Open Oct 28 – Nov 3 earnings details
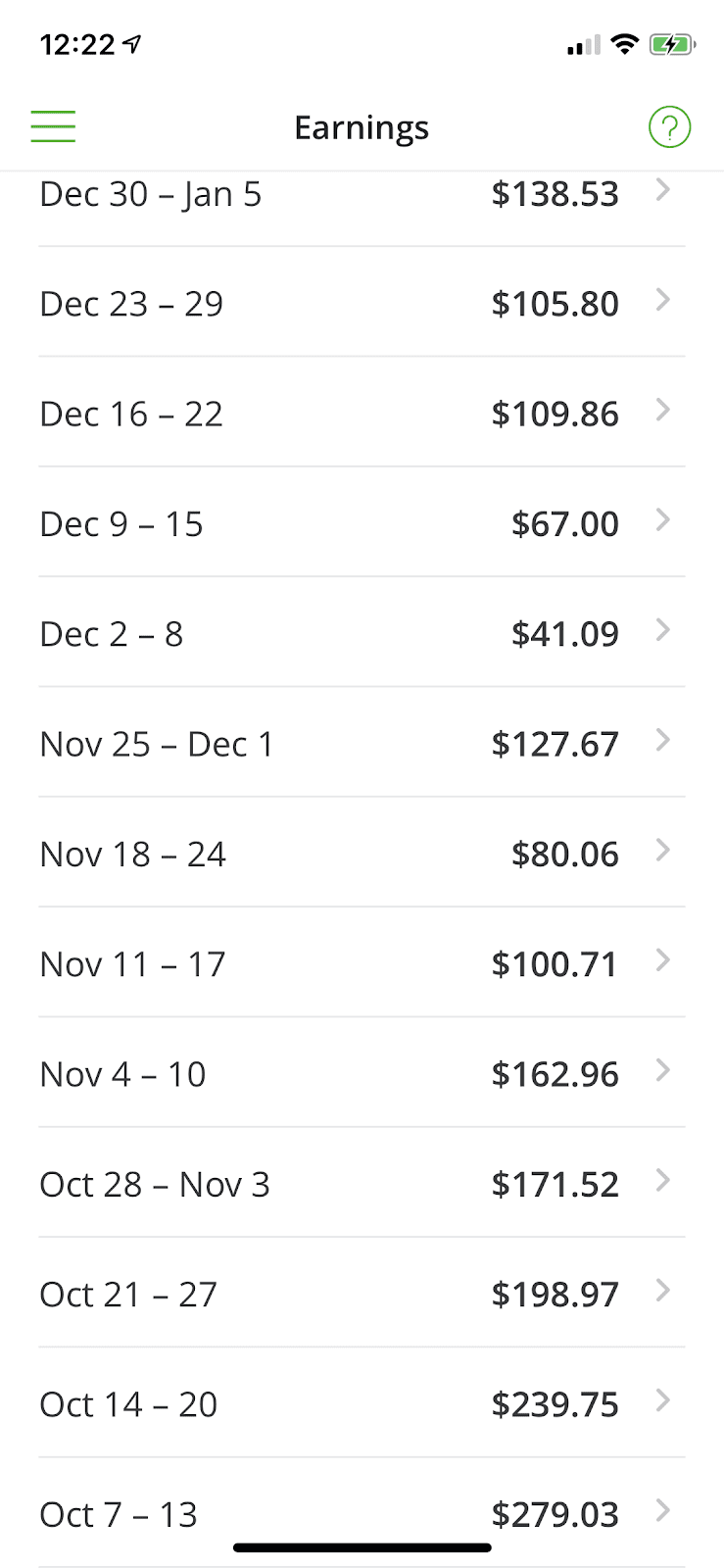The height and width of the screenshot is (1568, 724). (x=362, y=1183)
